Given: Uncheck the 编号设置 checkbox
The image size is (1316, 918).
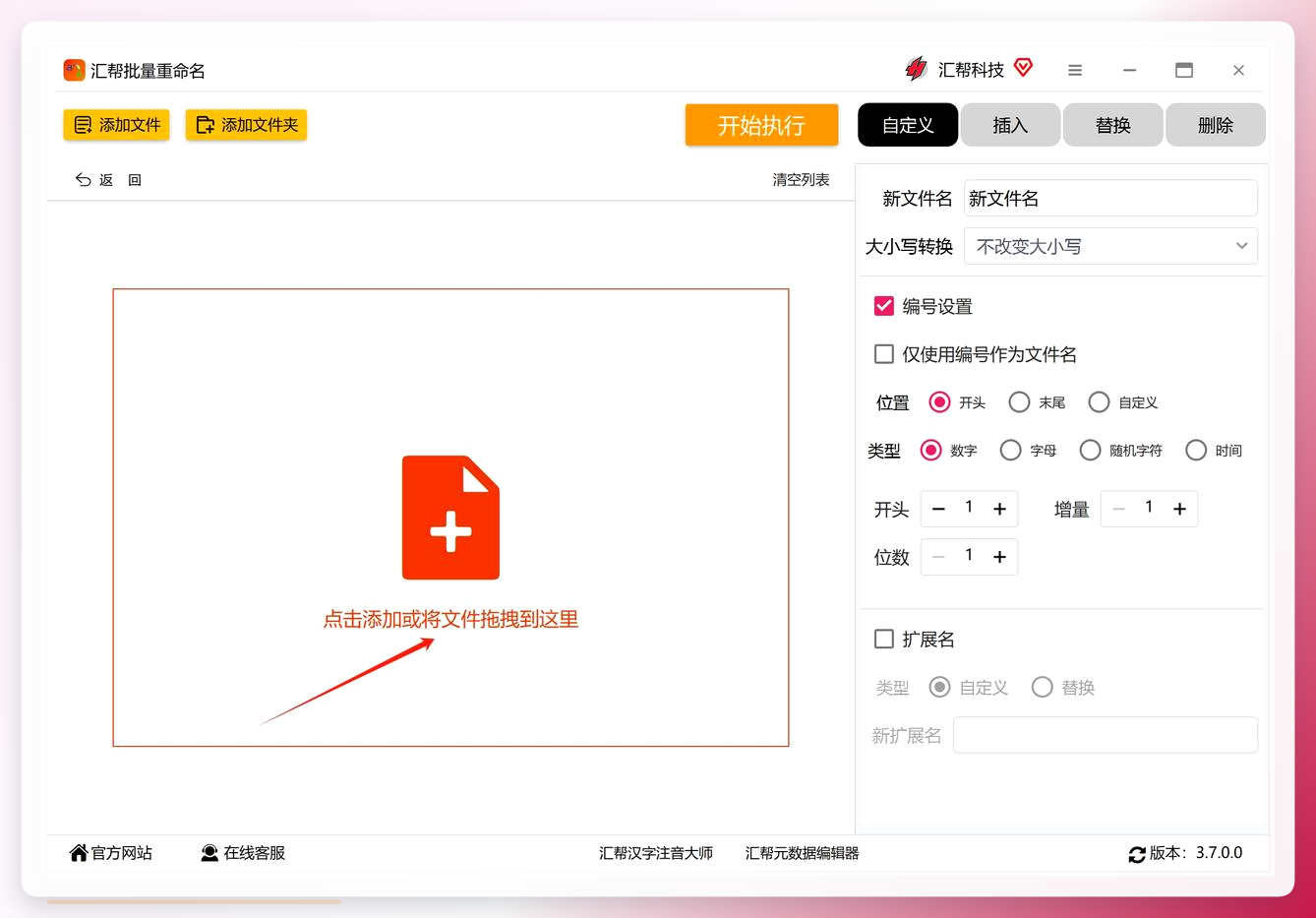Looking at the screenshot, I should [884, 306].
